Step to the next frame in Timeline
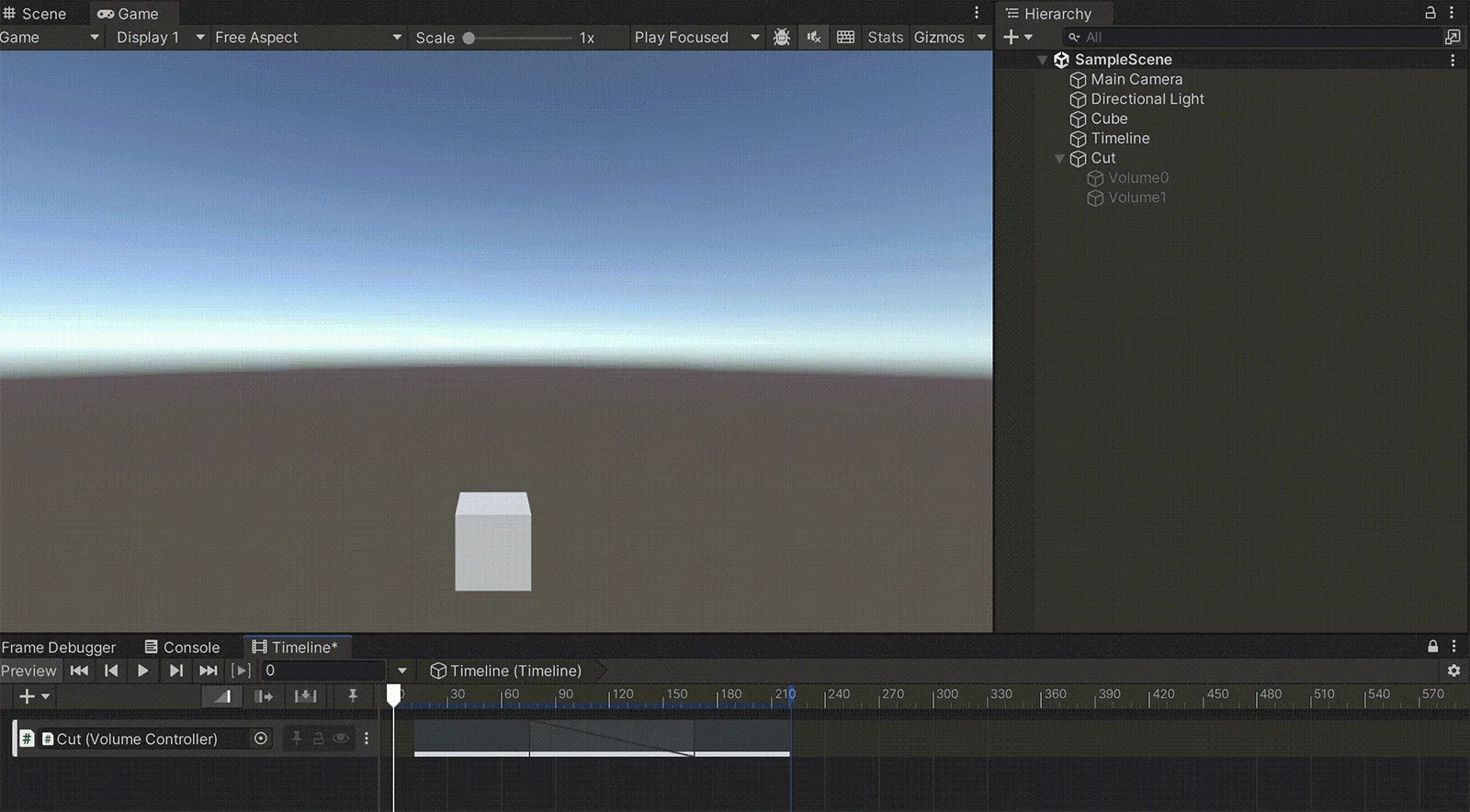Screen dimensions: 1470x812 tap(175, 671)
